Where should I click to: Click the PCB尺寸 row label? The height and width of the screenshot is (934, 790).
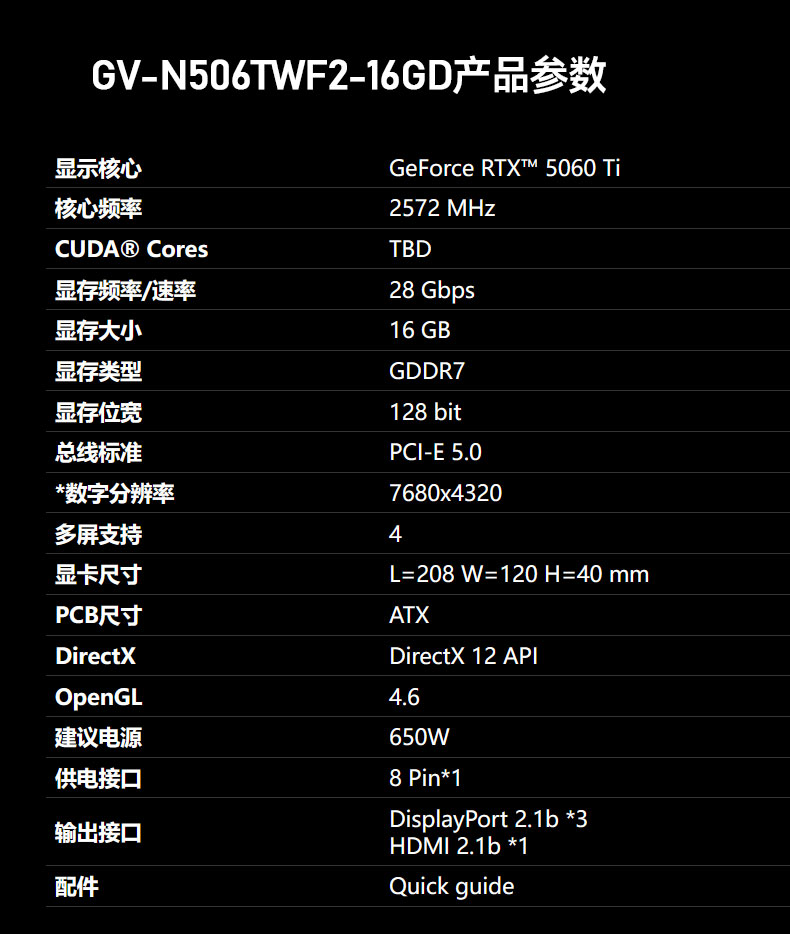[98, 615]
